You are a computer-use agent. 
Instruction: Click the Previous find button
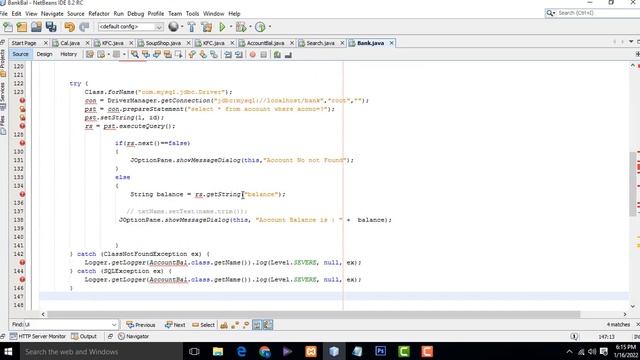141,325
